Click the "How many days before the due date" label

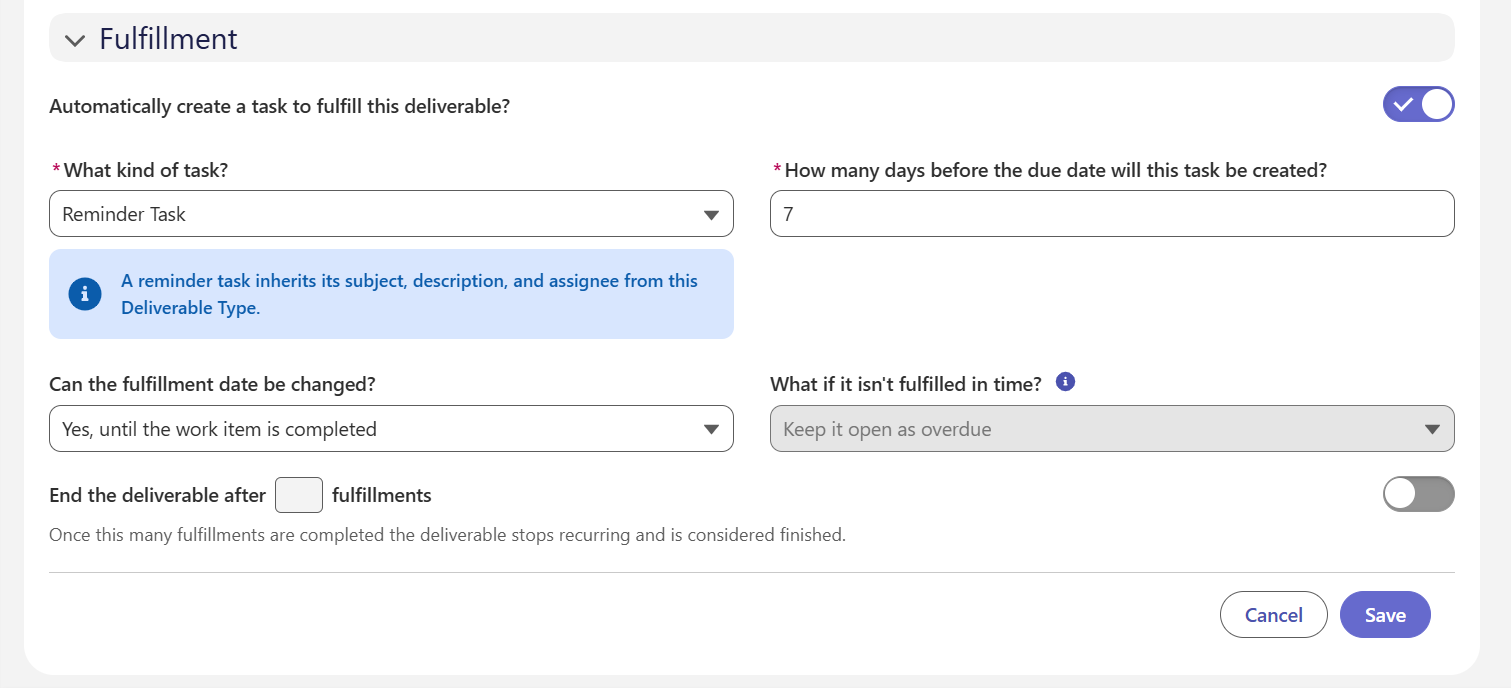click(1055, 170)
